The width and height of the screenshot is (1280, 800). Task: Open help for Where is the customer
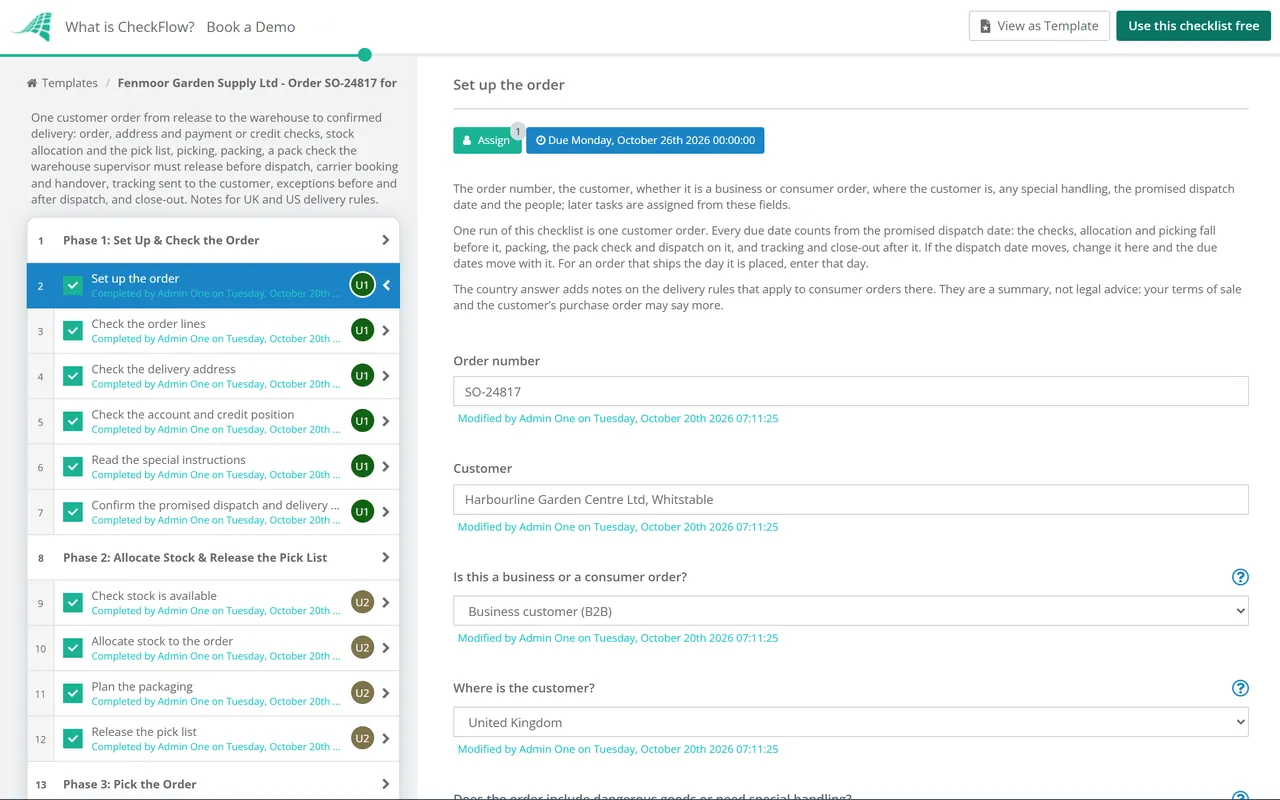1240,688
